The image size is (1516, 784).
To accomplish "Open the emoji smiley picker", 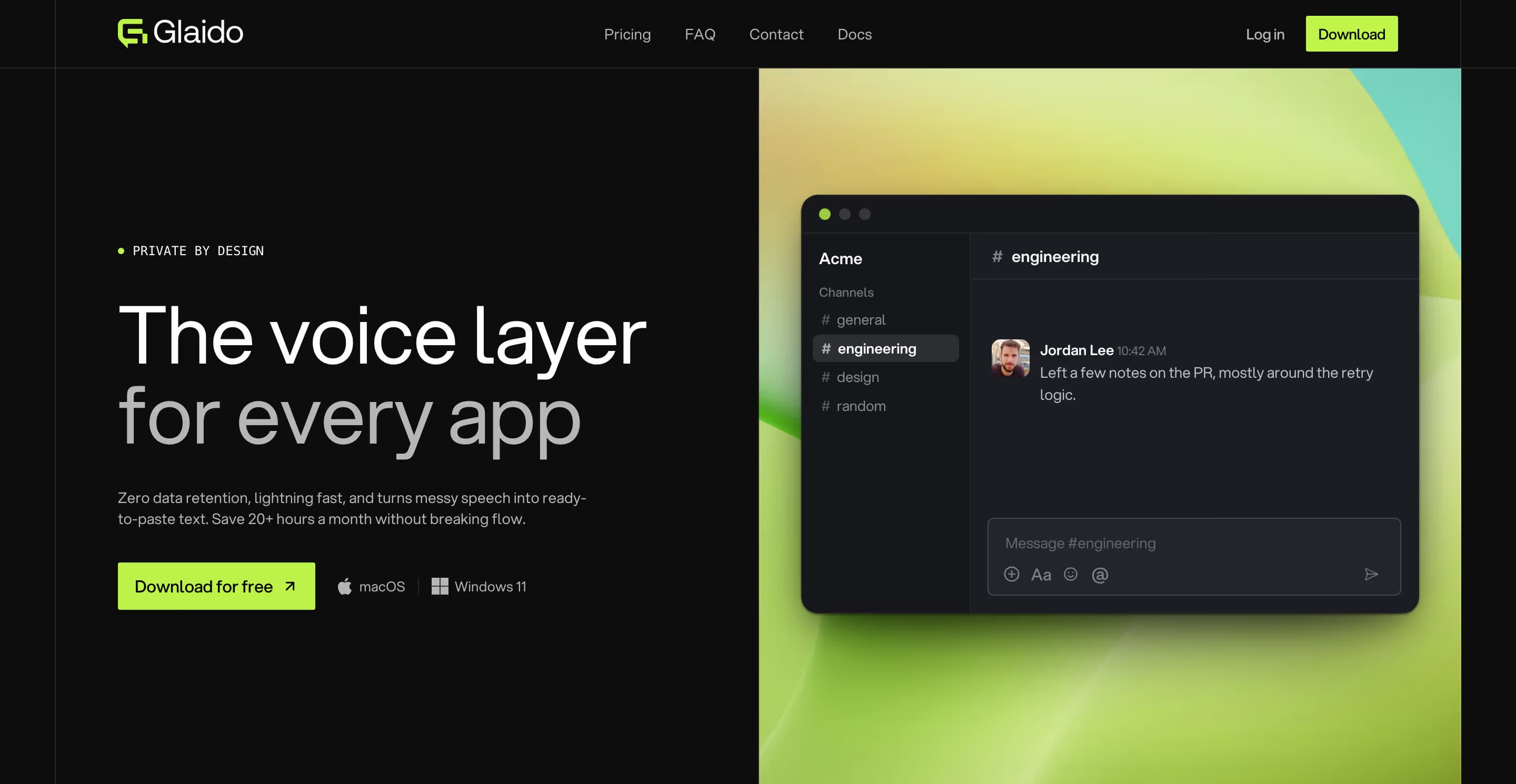I will click(x=1070, y=574).
